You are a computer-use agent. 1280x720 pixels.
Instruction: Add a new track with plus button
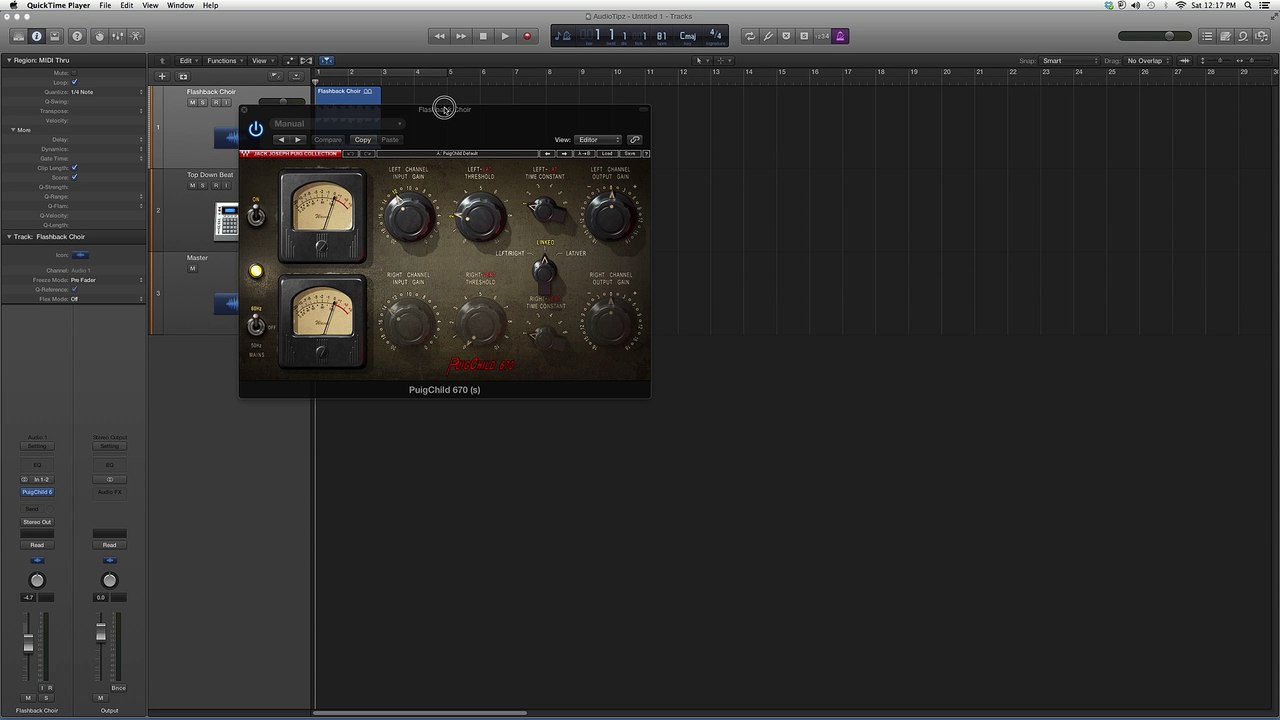[x=162, y=76]
